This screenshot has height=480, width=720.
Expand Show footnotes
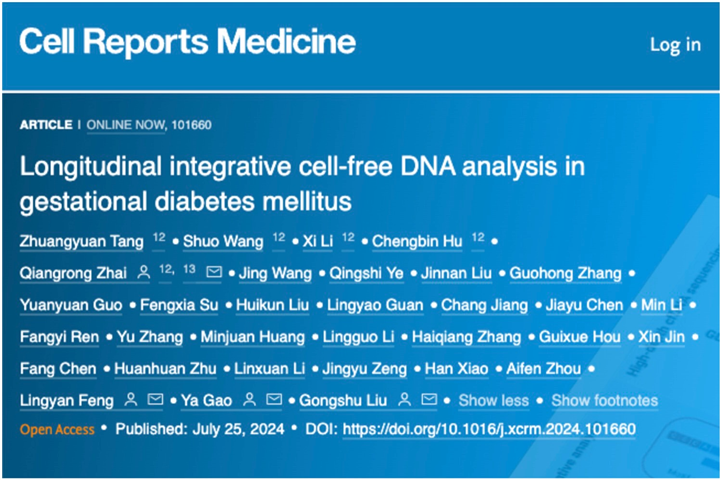pyautogui.click(x=605, y=401)
